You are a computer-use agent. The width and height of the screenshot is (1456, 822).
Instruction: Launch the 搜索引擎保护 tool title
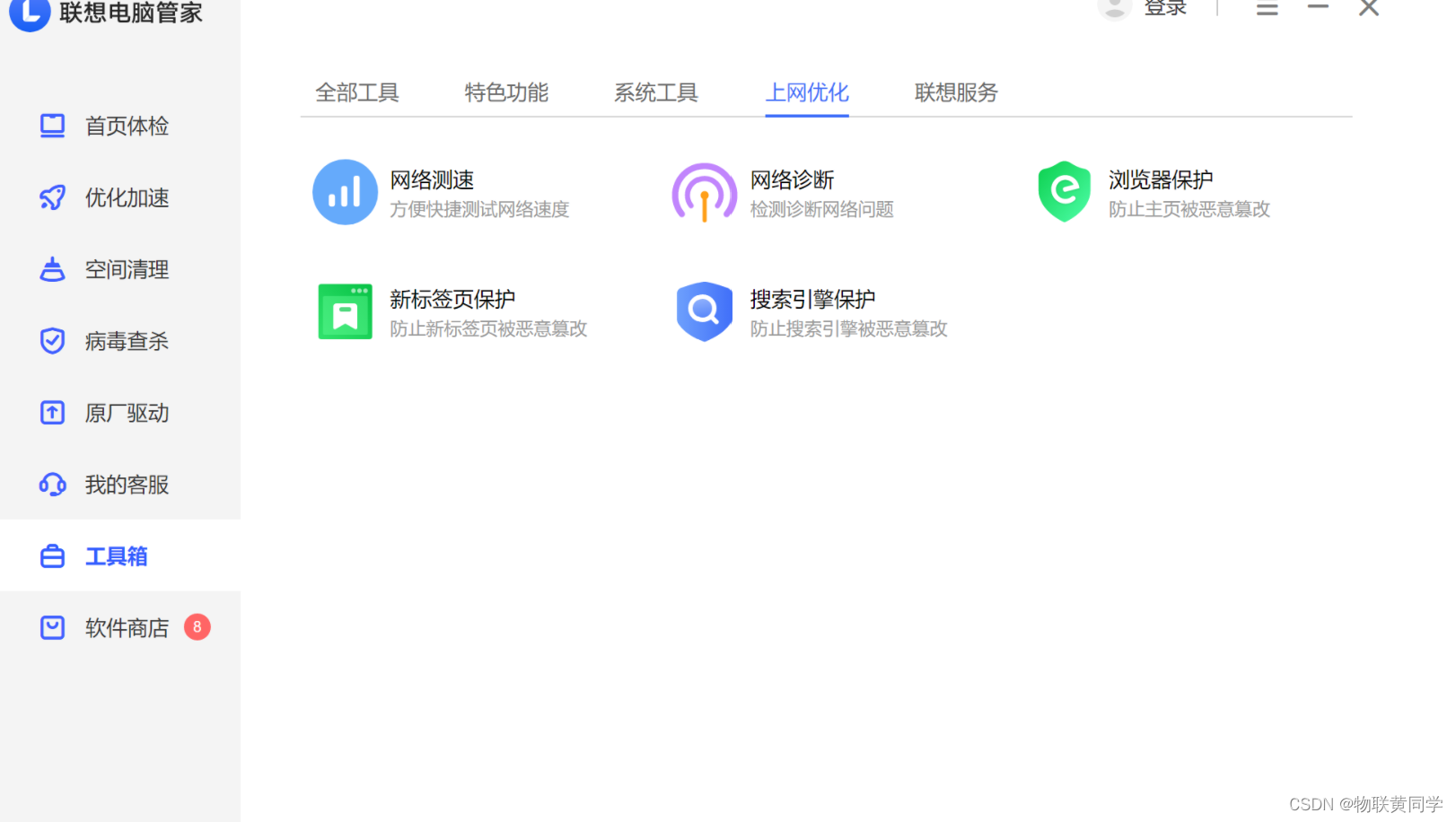pyautogui.click(x=813, y=300)
